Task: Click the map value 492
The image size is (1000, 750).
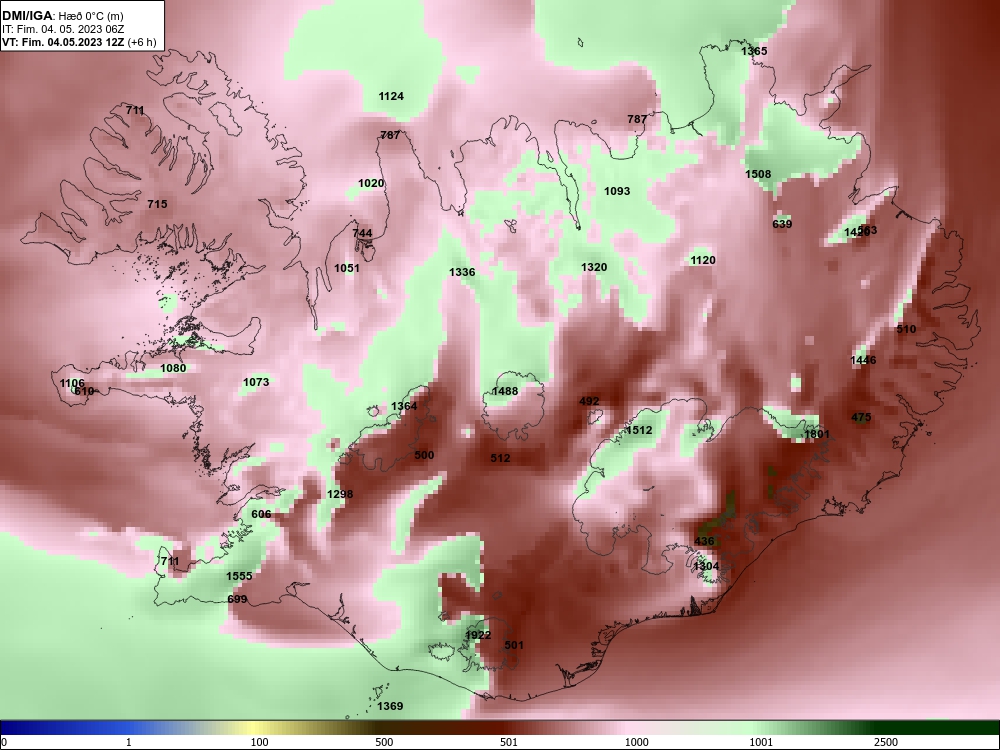Action: (x=589, y=401)
